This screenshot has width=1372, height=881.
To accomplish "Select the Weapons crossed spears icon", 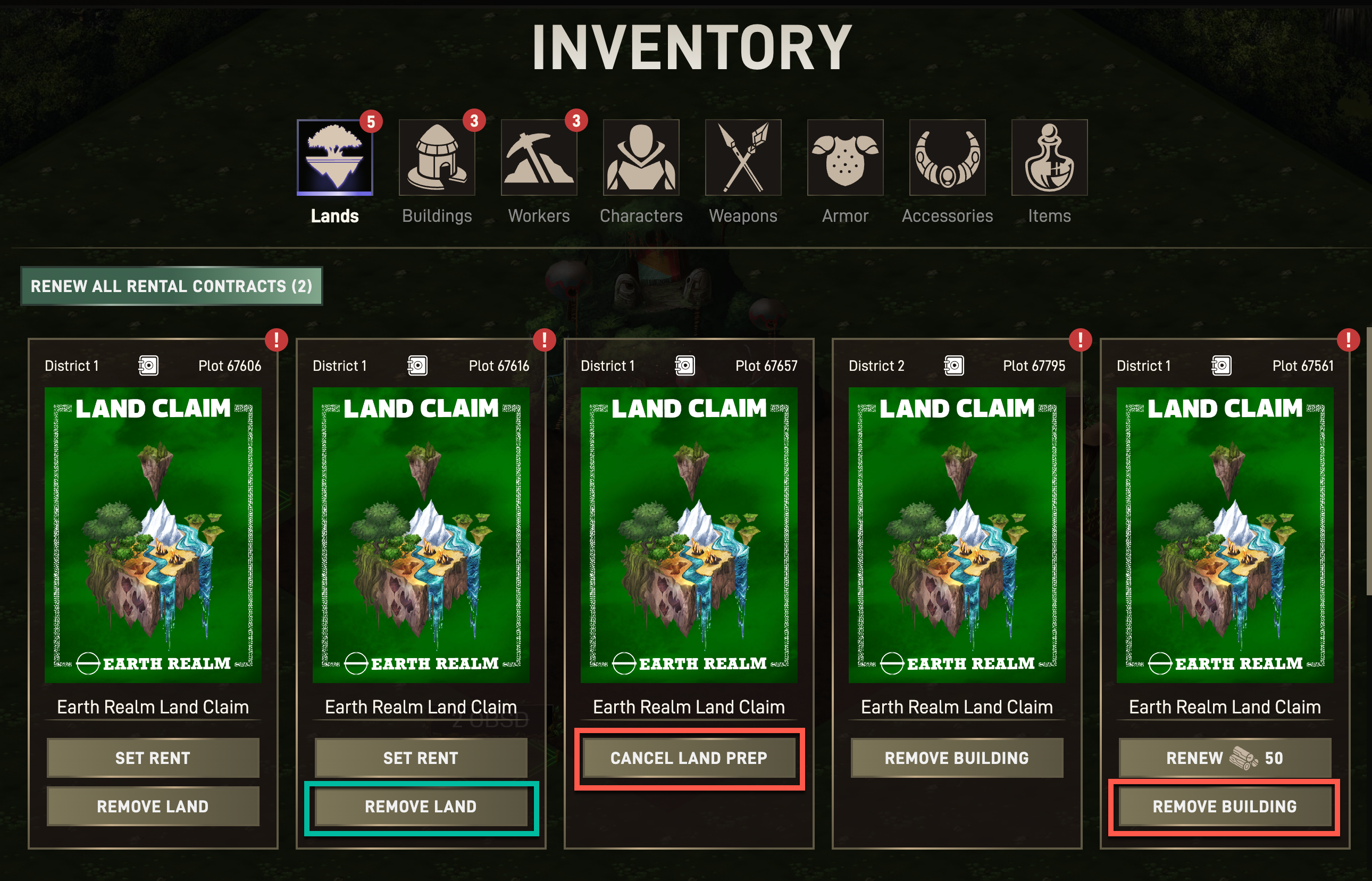I will click(x=743, y=157).
